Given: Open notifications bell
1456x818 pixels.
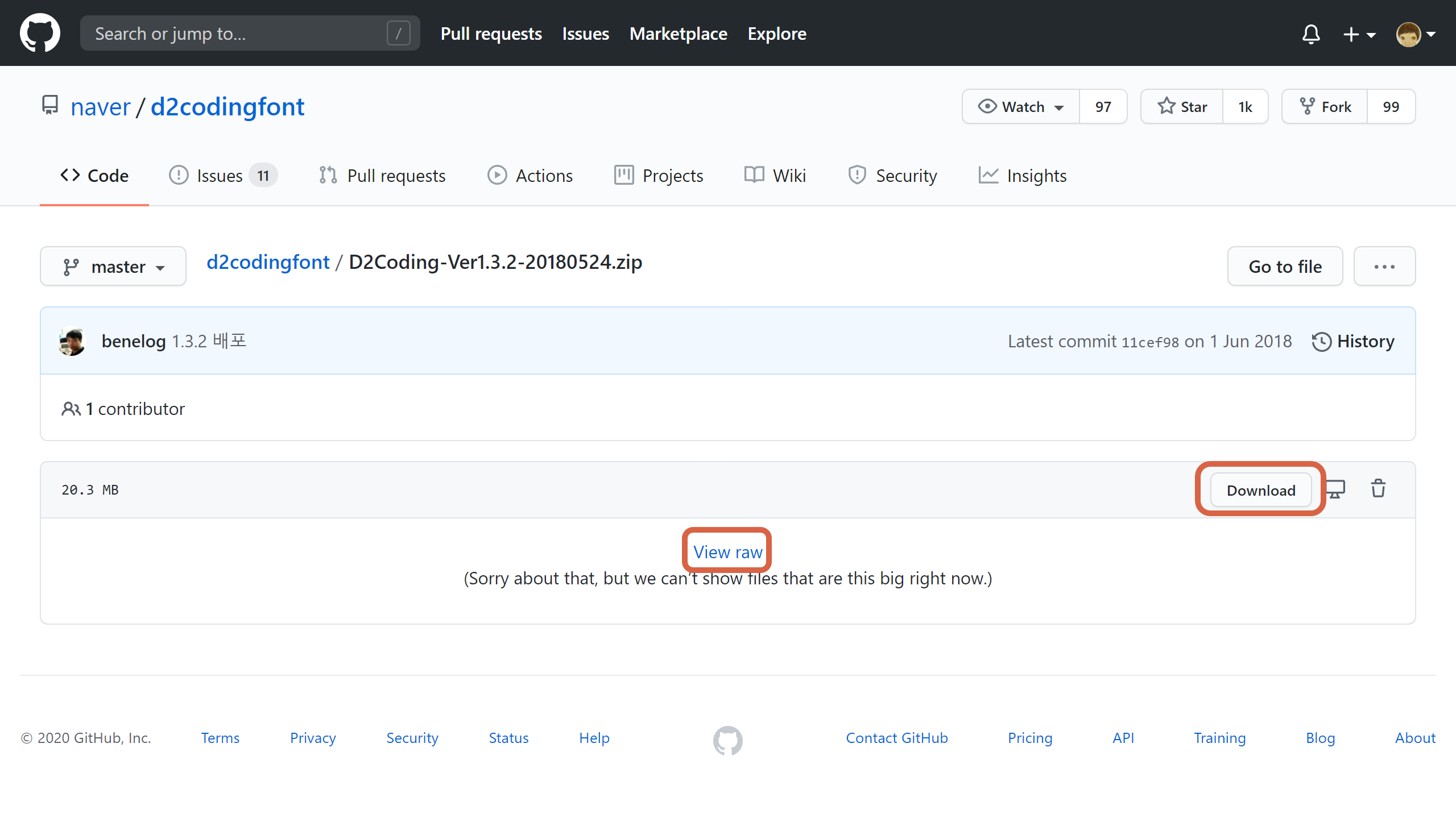Looking at the screenshot, I should pos(1311,34).
